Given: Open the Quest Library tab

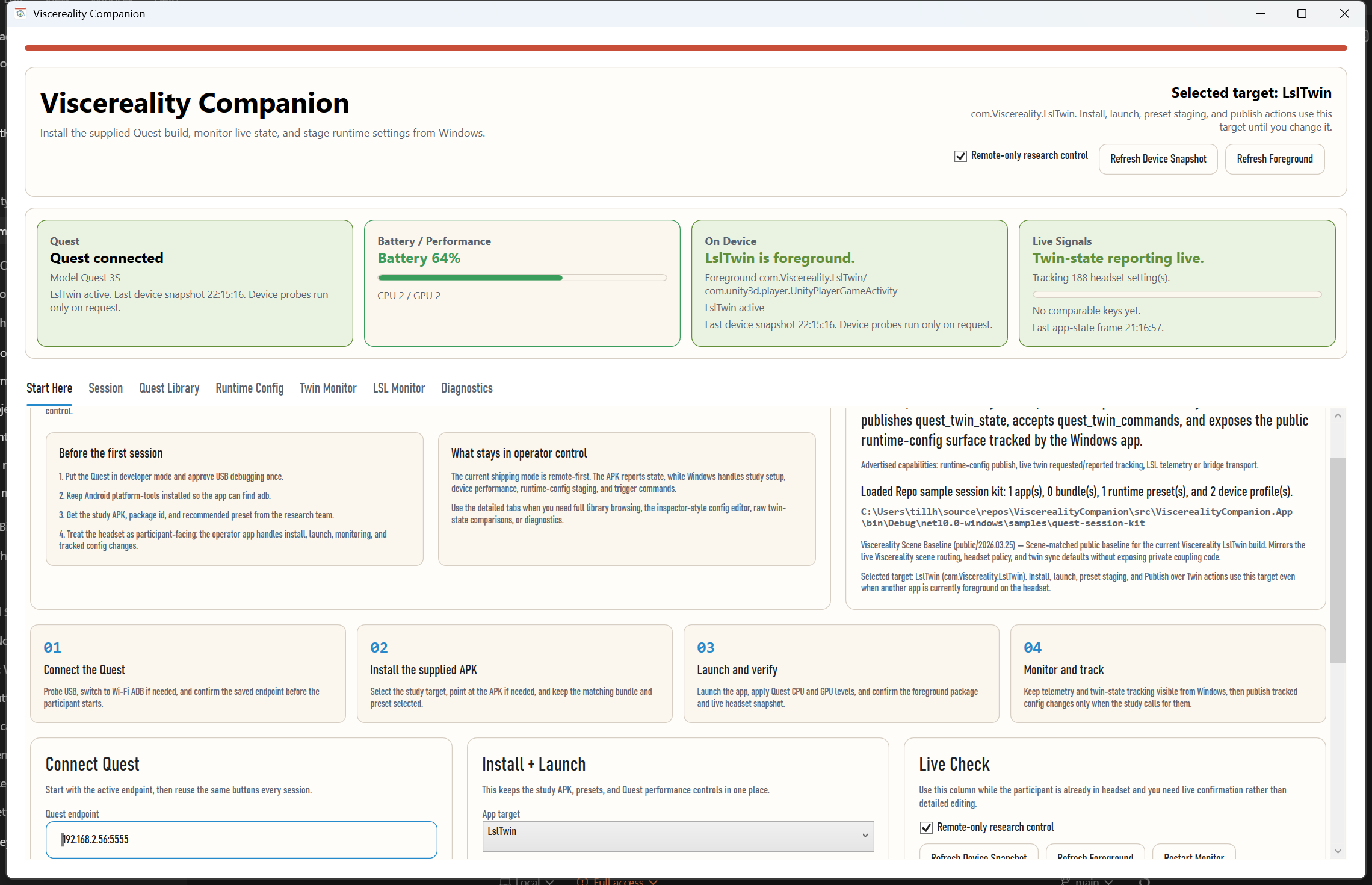Looking at the screenshot, I should (x=169, y=388).
